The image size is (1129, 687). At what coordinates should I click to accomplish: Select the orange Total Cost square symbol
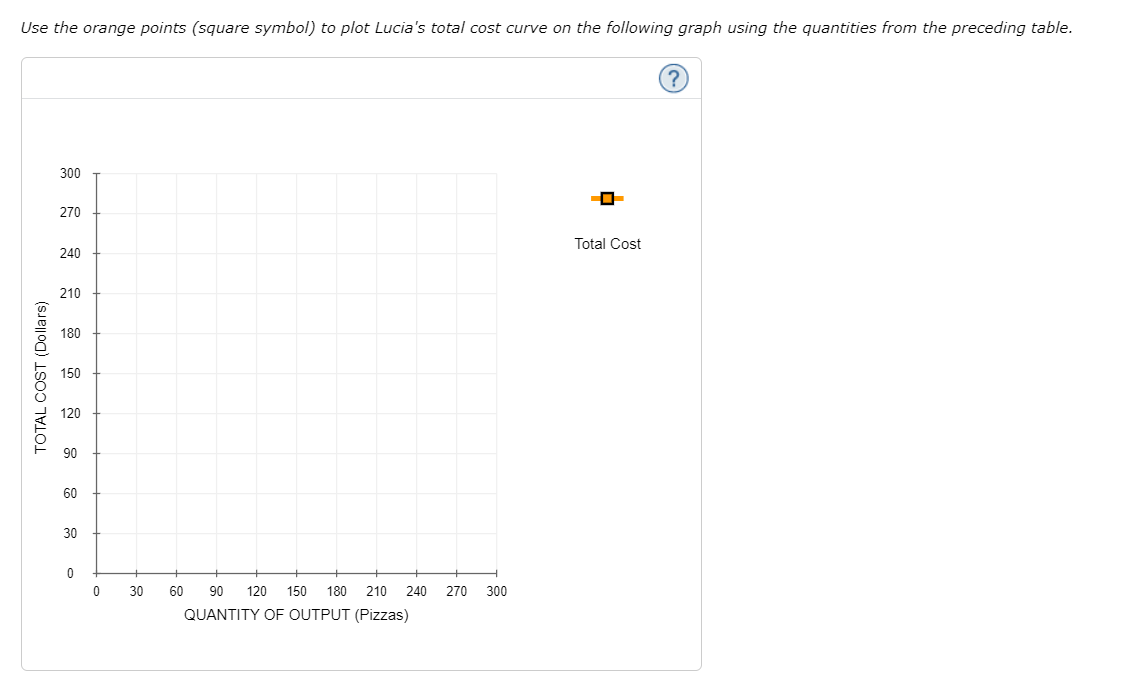[x=607, y=198]
